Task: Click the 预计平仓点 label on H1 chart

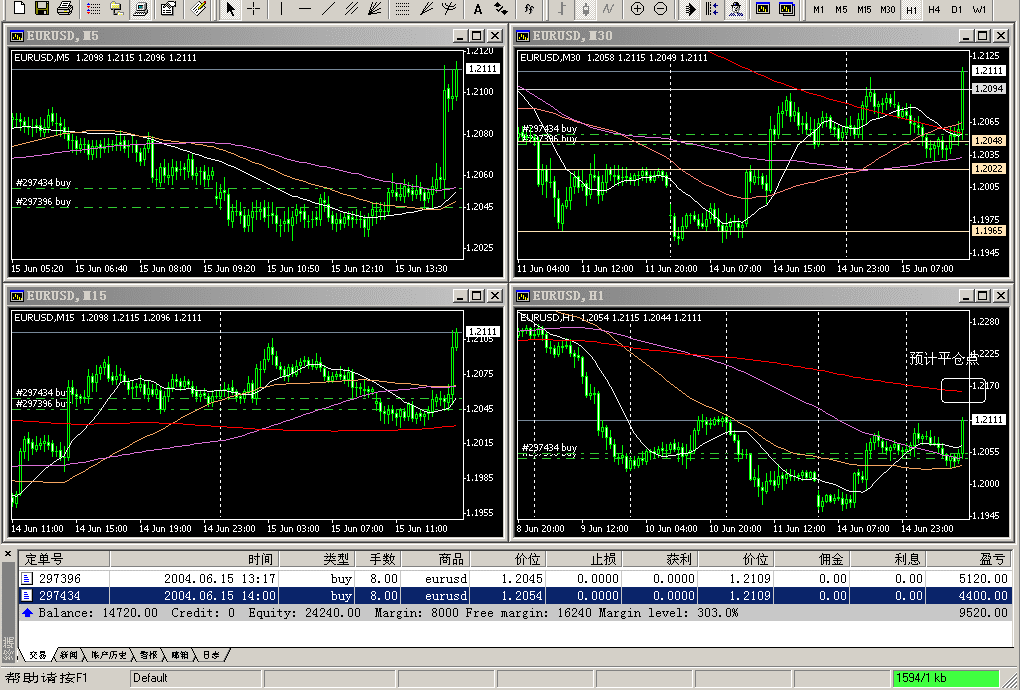Action: pos(944,358)
